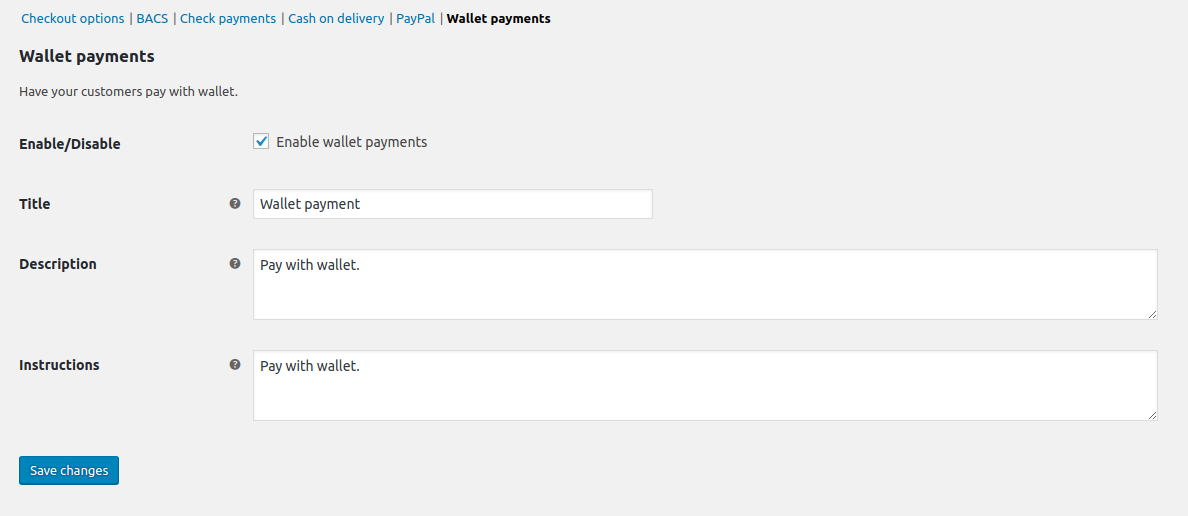
Task: Click the Instructions help tooltip icon
Action: tap(235, 365)
